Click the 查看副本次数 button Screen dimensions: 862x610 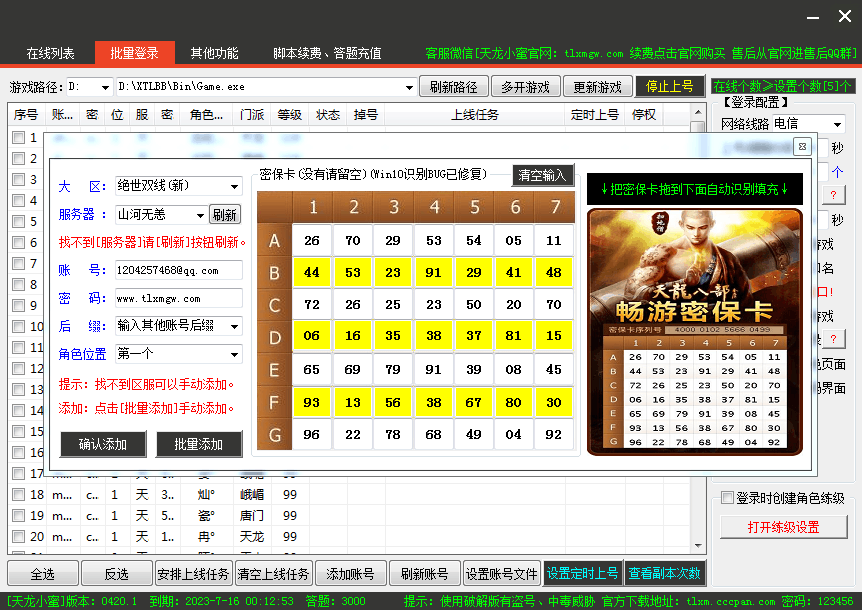[664, 573]
